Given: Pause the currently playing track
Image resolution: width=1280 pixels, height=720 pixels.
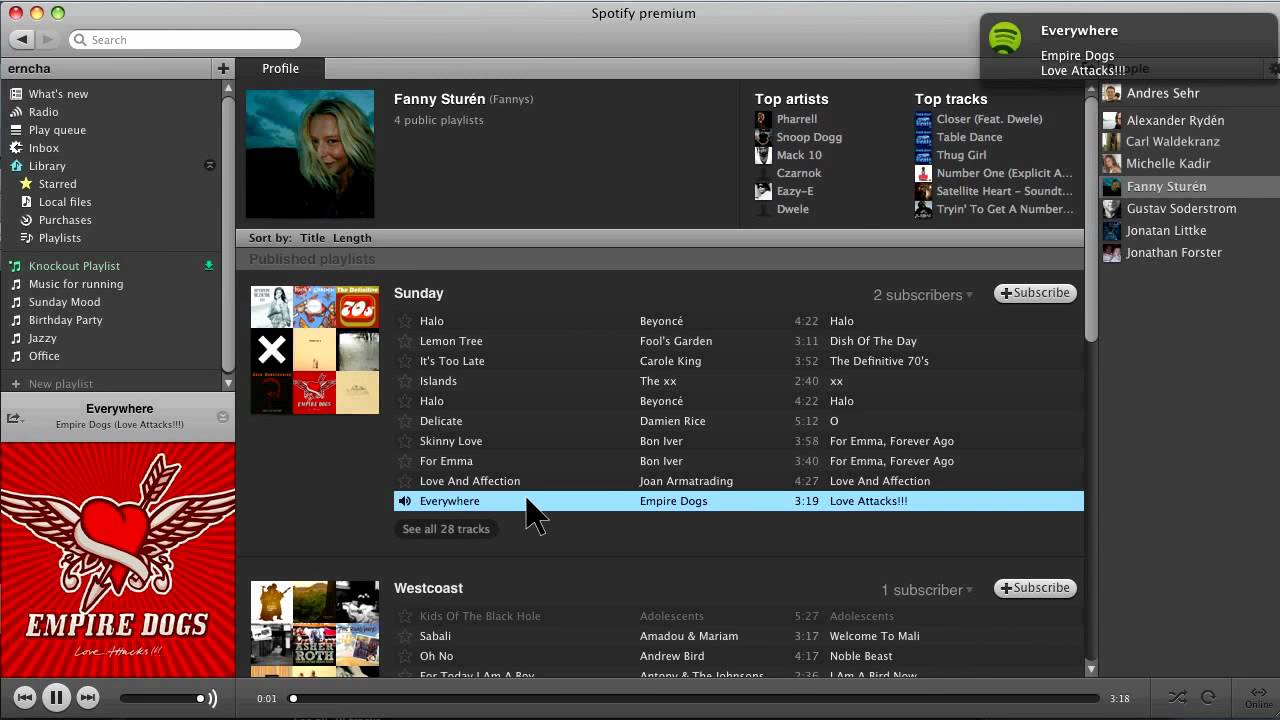Looking at the screenshot, I should click(56, 698).
